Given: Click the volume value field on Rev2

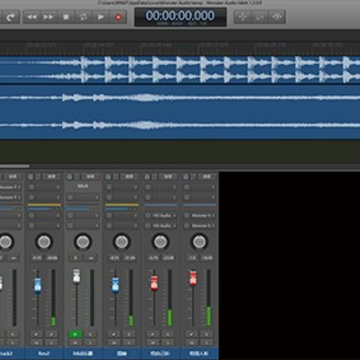Looking at the screenshot, I should click(37, 258).
